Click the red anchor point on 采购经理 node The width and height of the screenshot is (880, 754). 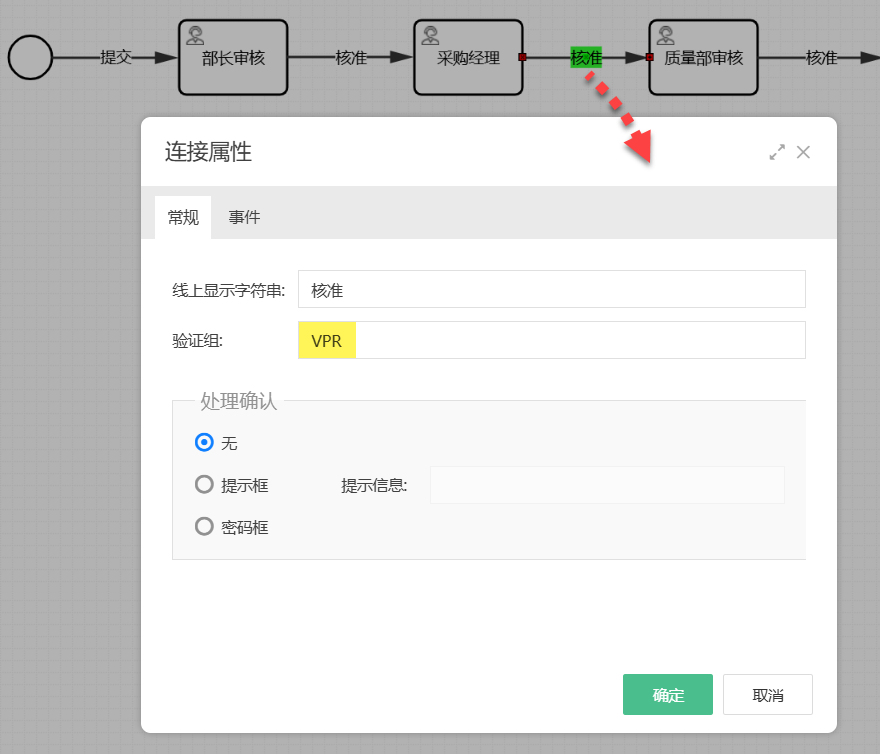tap(524, 57)
